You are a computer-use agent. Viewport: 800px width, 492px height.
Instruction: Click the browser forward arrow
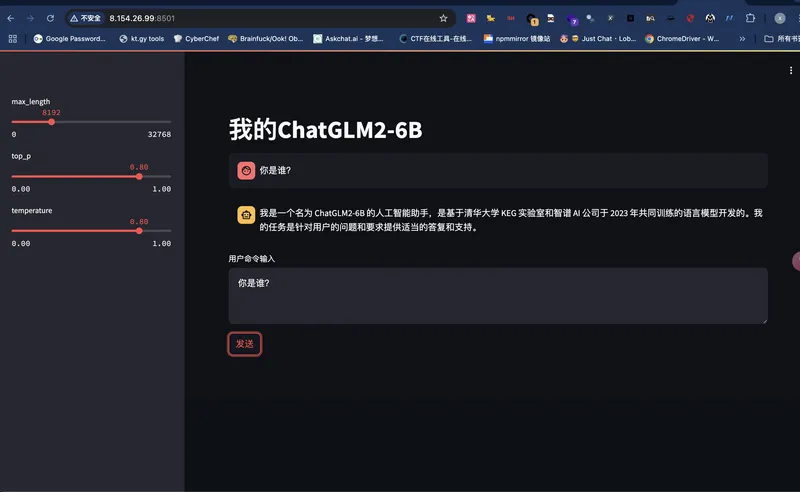30,18
